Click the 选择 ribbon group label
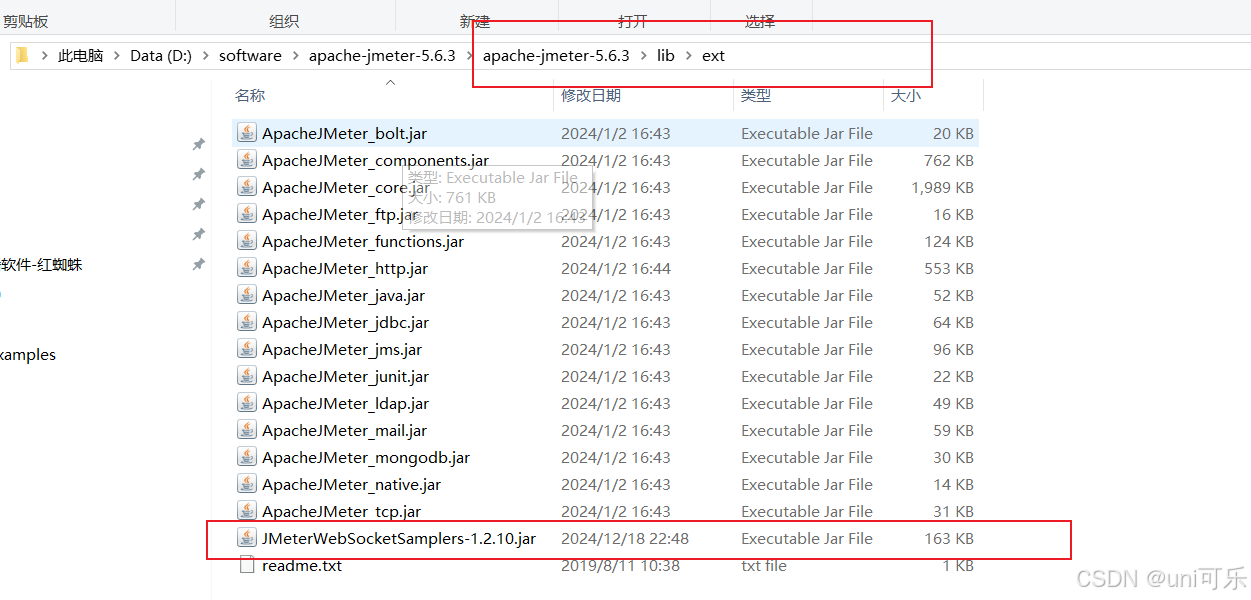The image size is (1251, 600). 760,21
